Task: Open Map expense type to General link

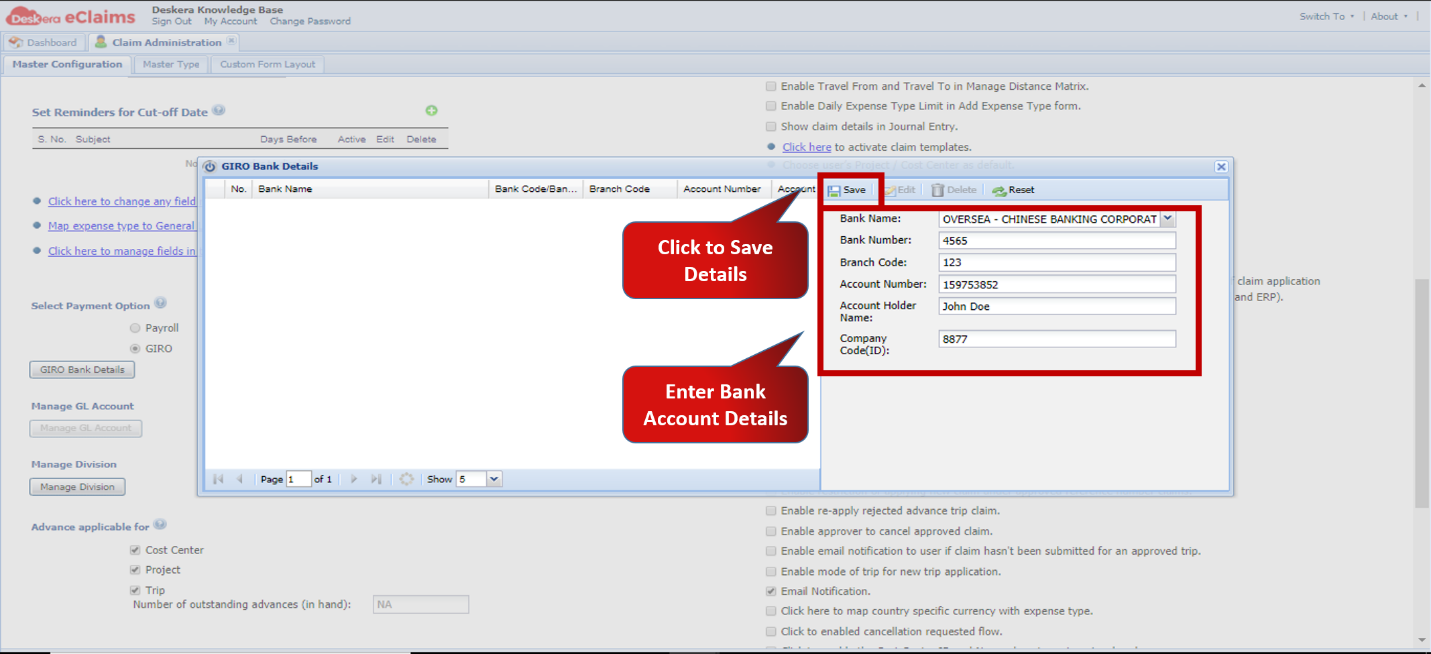Action: (122, 226)
